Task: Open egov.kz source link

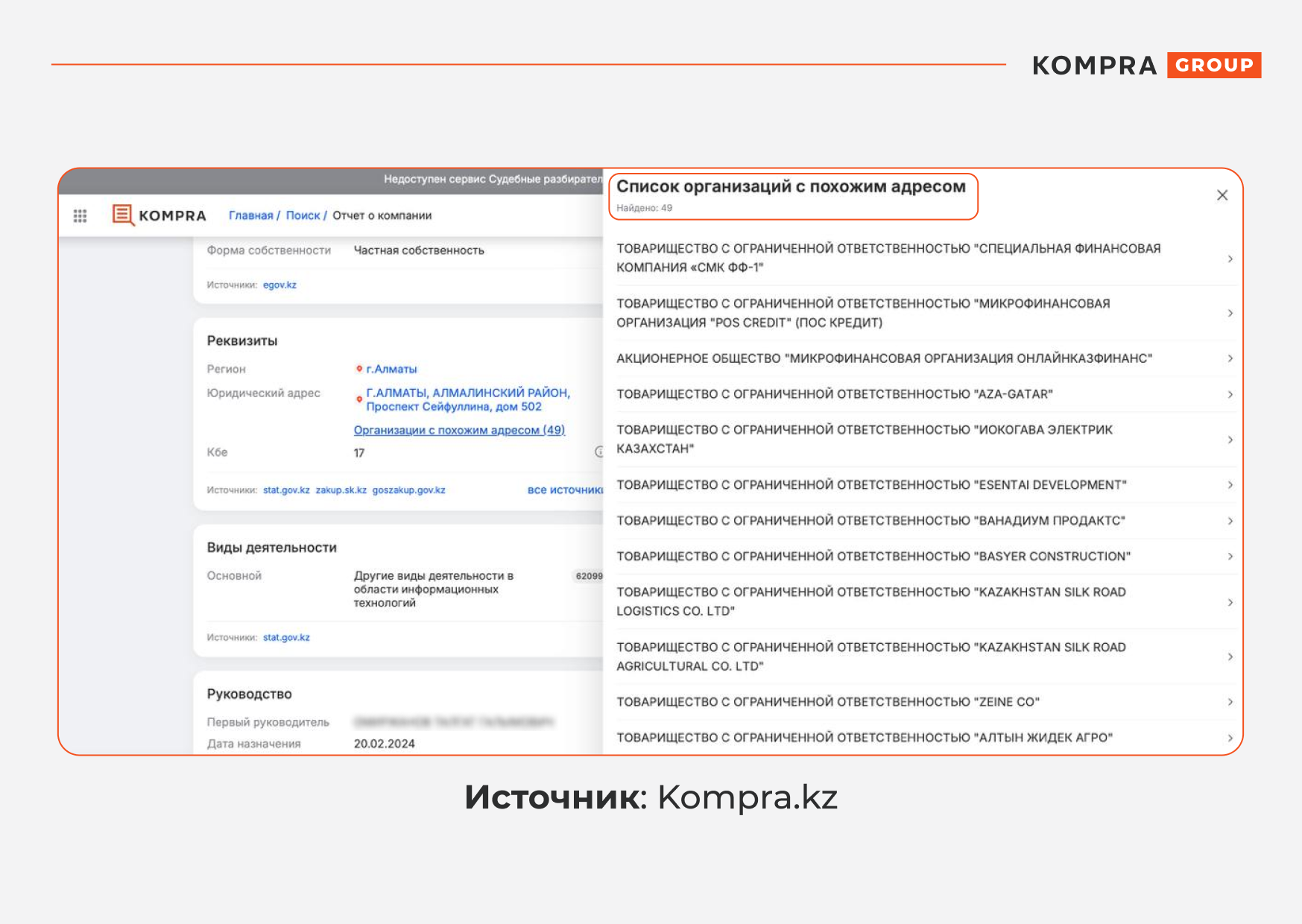Action: coord(279,285)
